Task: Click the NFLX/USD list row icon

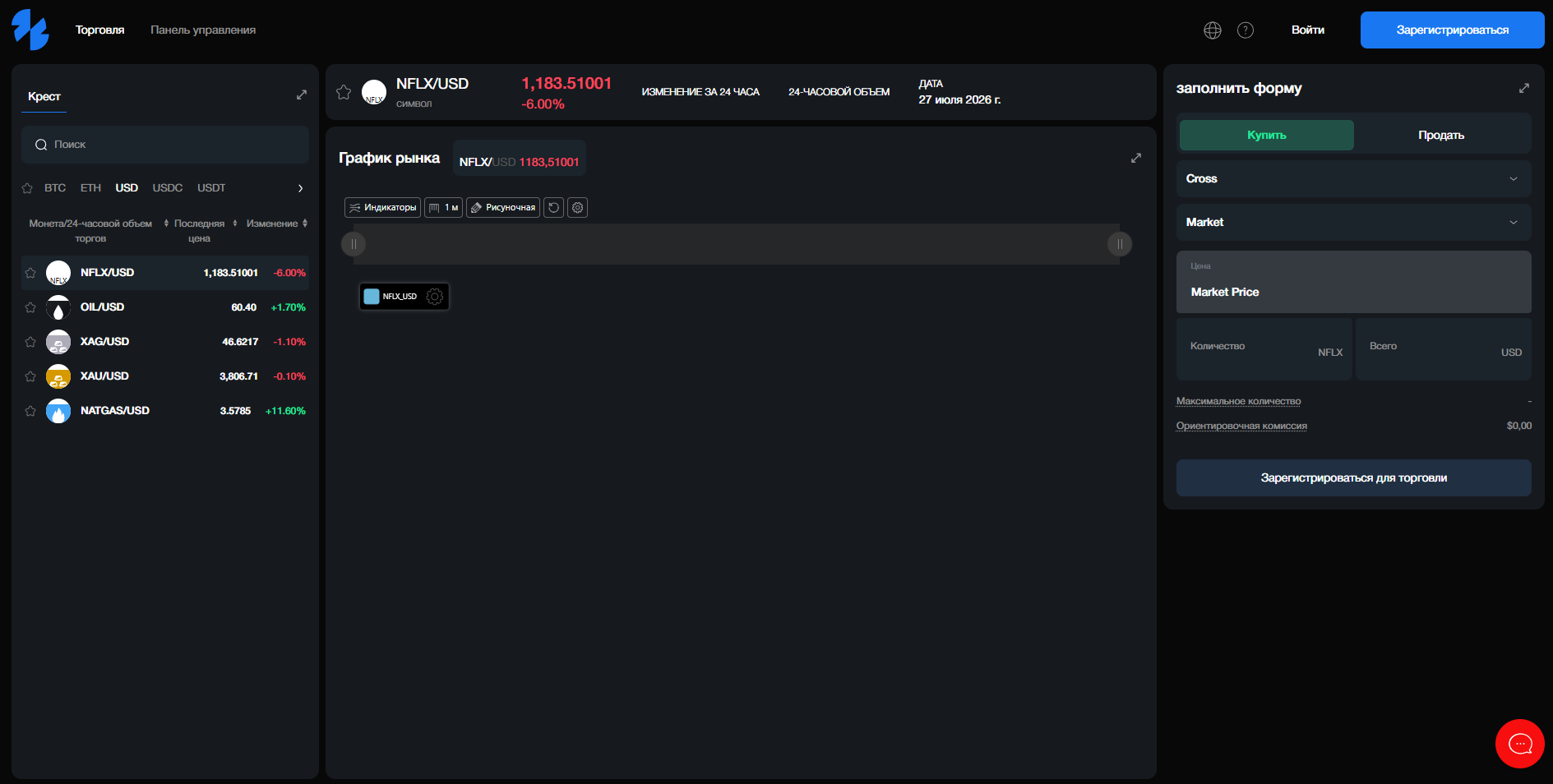Action: click(x=58, y=273)
